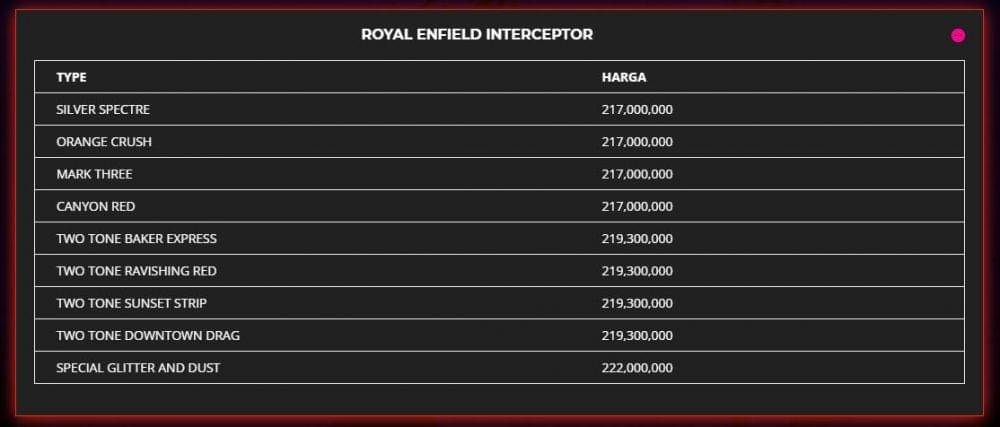Image resolution: width=1000 pixels, height=427 pixels.
Task: Click the pink circle icon in the panel header
Action: click(958, 36)
